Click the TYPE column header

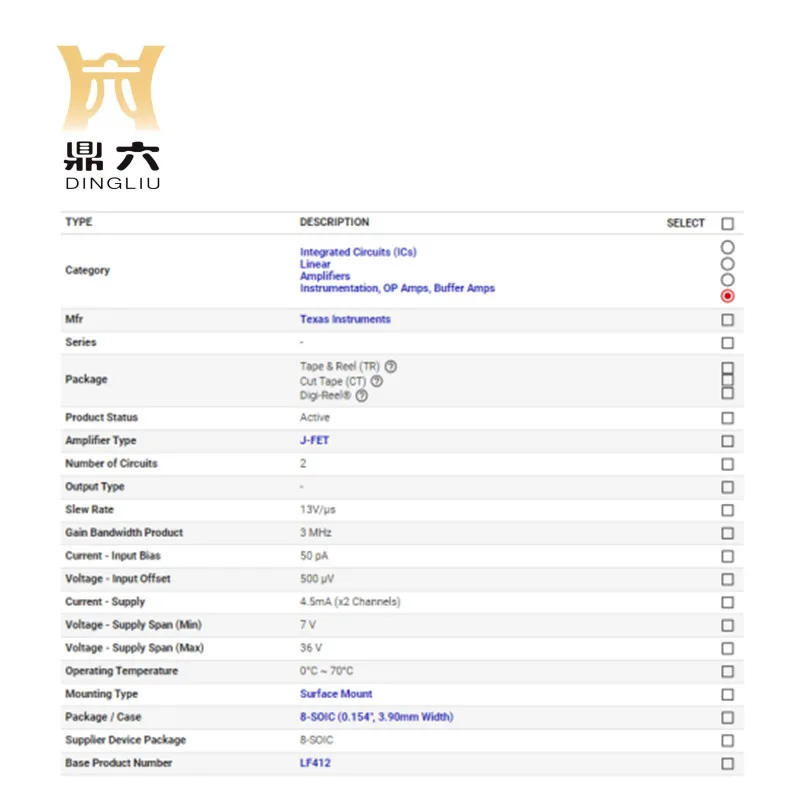pos(79,222)
